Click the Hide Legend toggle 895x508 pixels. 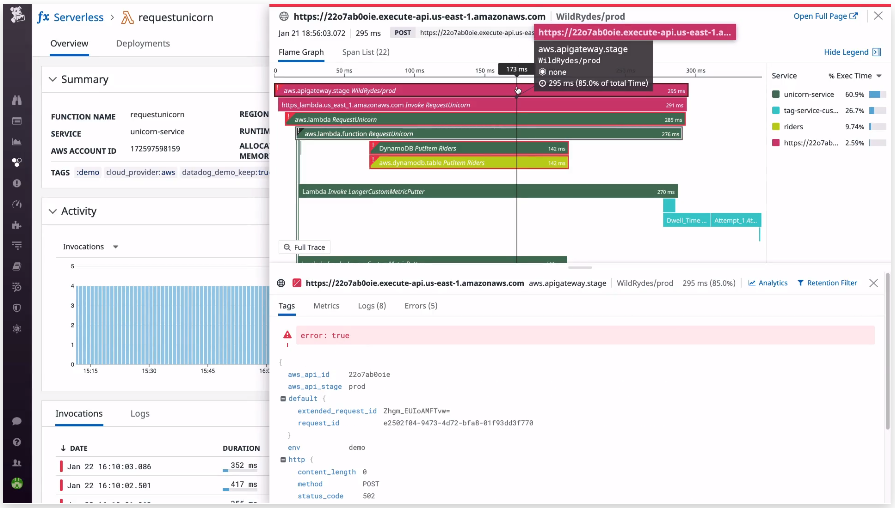(852, 52)
